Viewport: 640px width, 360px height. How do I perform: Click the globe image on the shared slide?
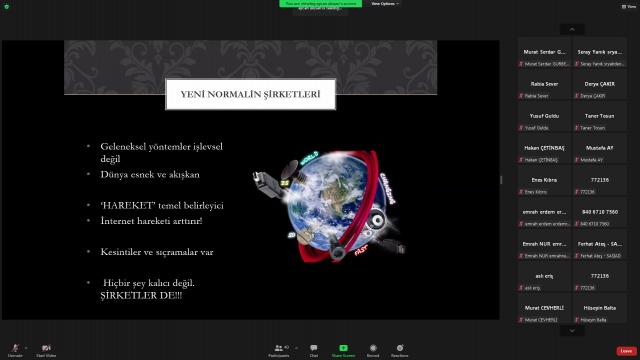pos(330,206)
